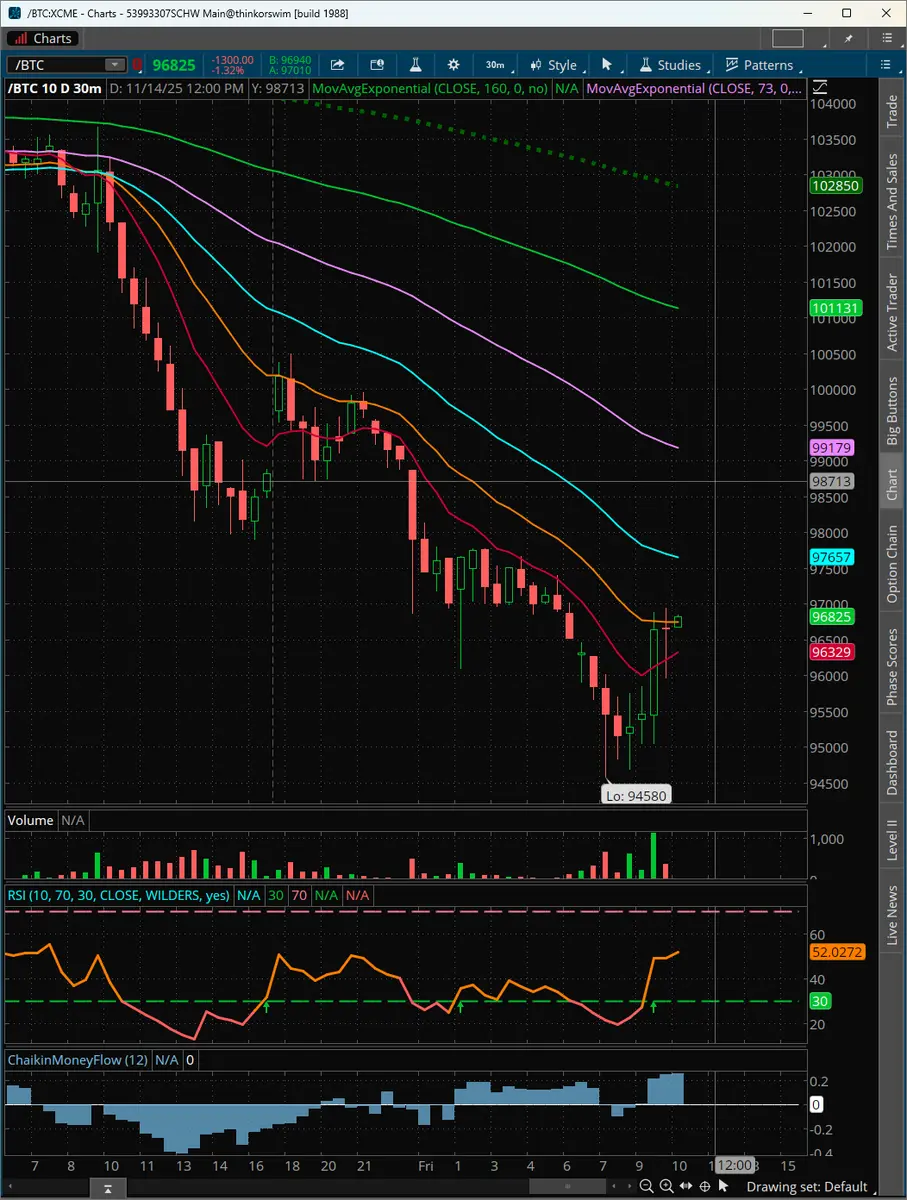Click the MovAvgExponential (CLOSE, 160, 0, no) label
The width and height of the screenshot is (907, 1200).
pos(430,90)
